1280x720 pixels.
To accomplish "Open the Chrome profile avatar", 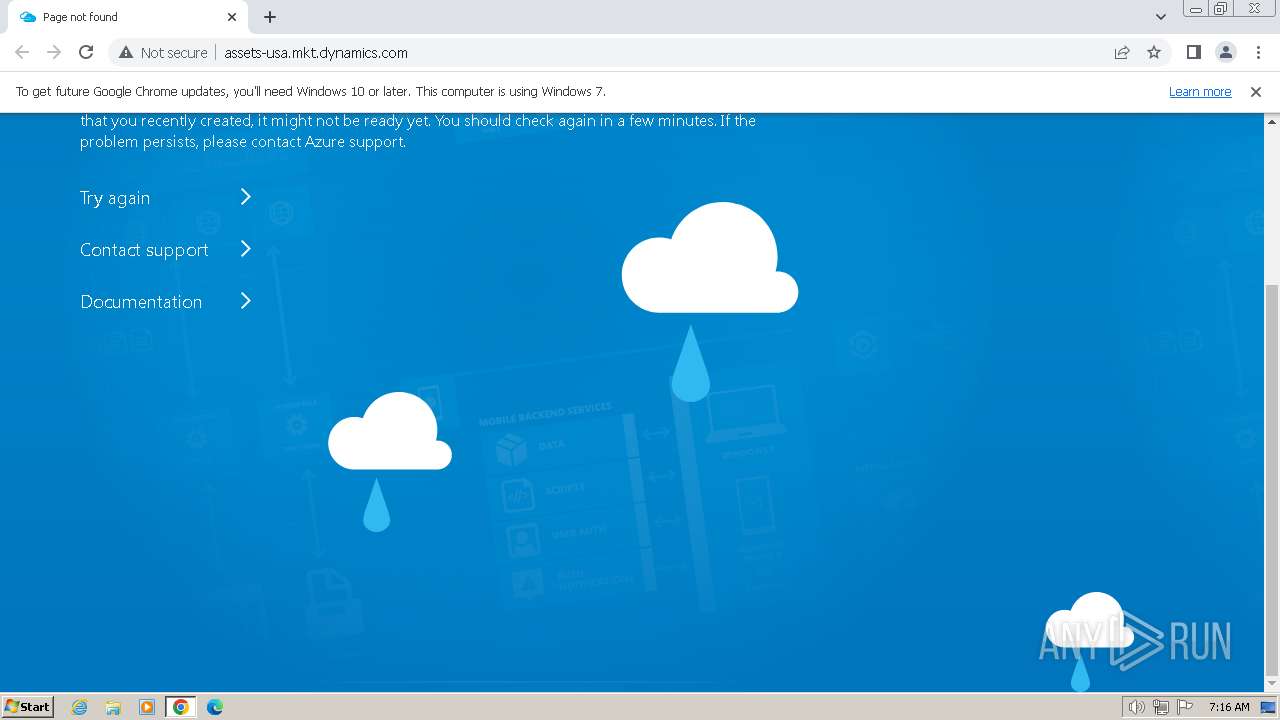I will click(1225, 52).
